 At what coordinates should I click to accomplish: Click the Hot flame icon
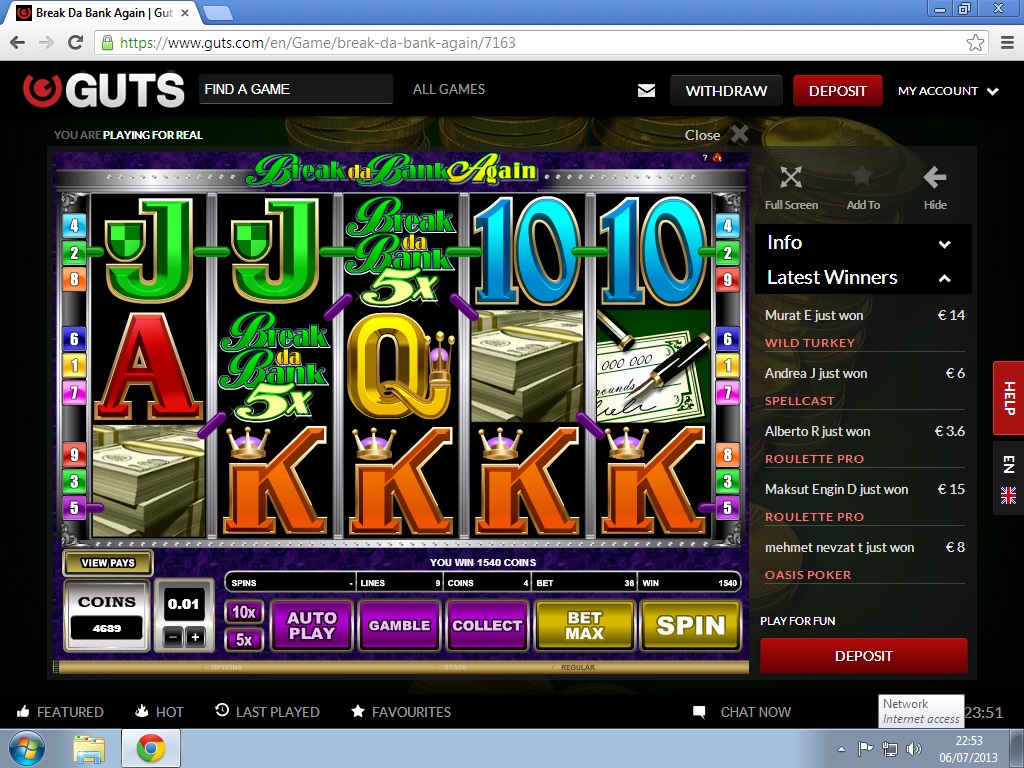tap(141, 711)
